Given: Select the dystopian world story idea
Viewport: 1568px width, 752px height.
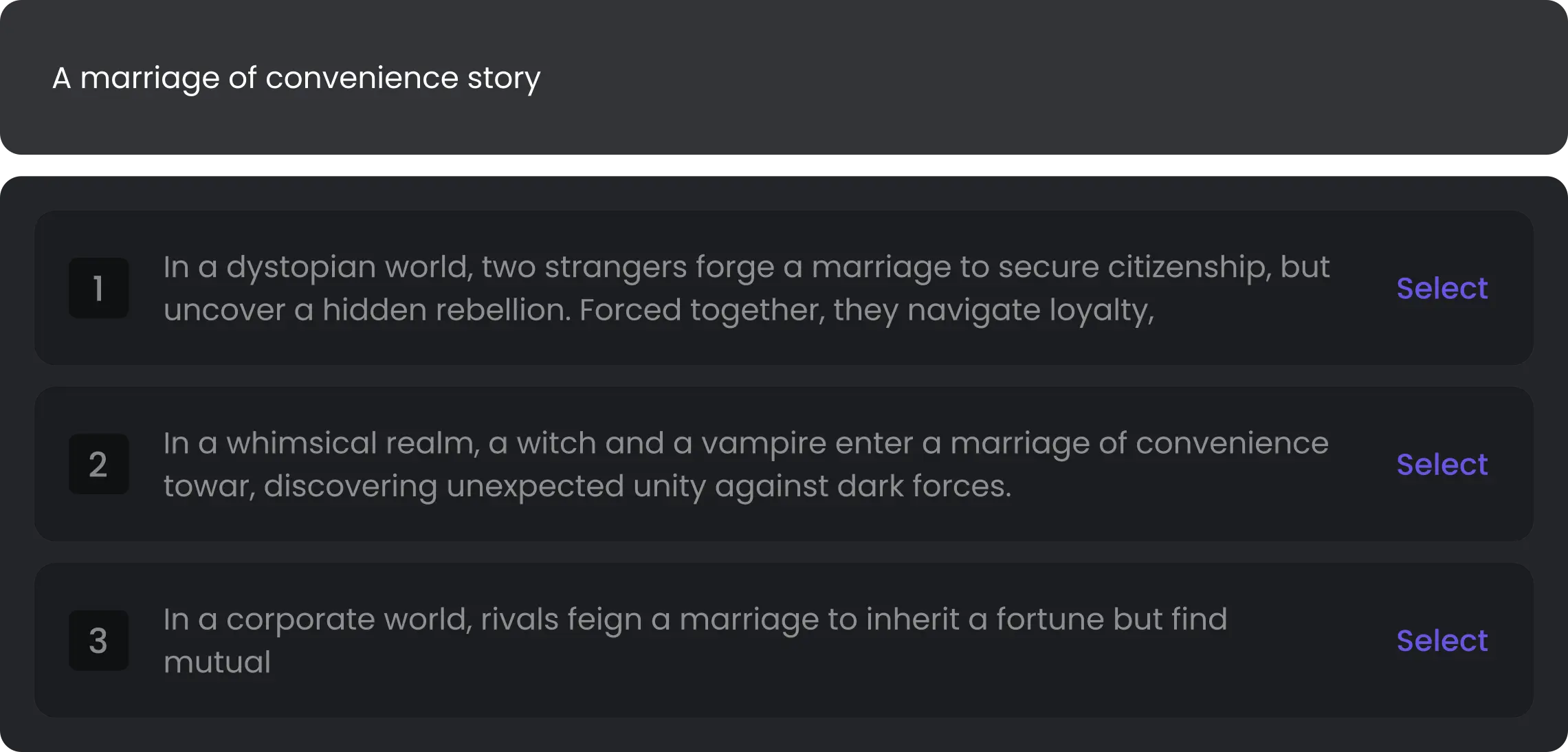Looking at the screenshot, I should click(x=1442, y=288).
